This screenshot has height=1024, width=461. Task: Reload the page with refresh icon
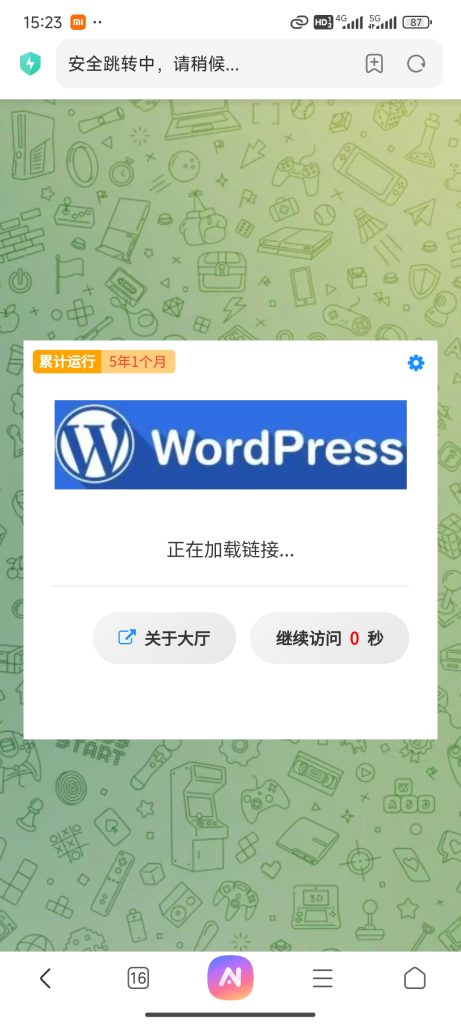[416, 63]
